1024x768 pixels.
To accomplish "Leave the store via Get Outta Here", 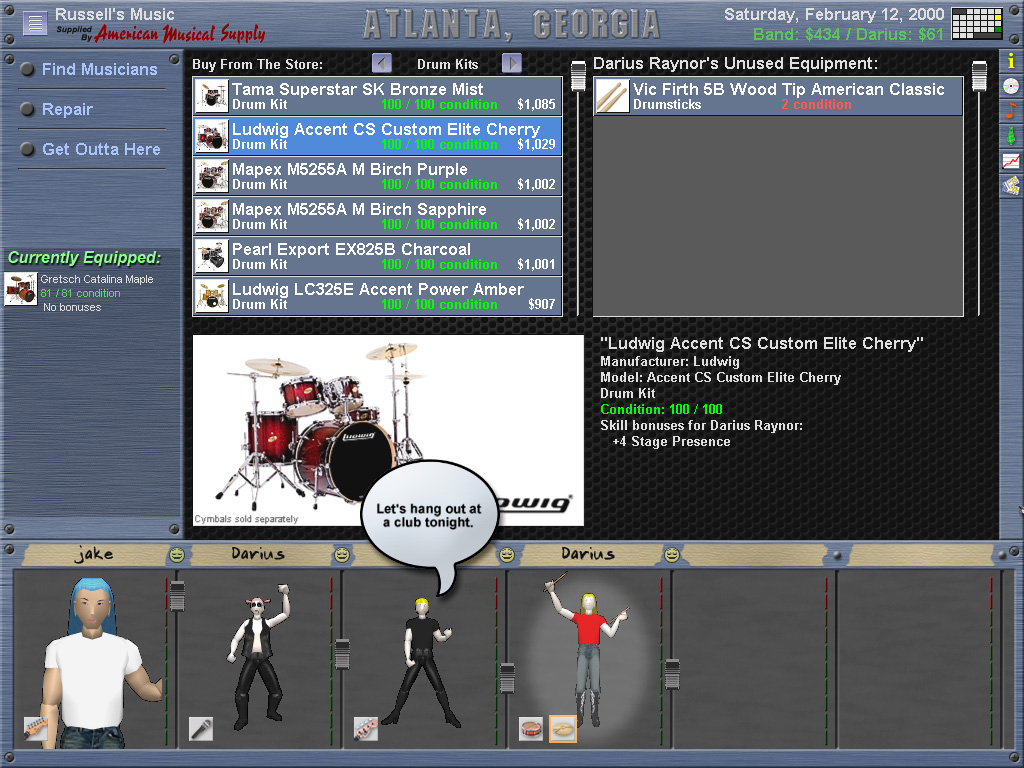I will tap(101, 149).
